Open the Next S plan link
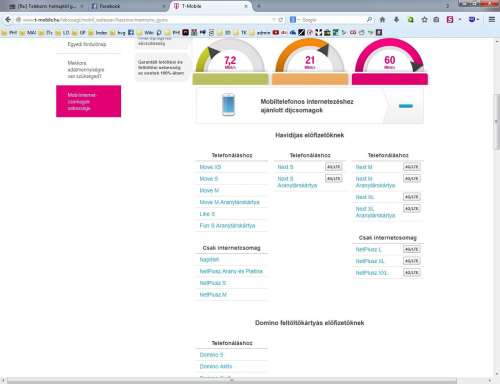 [x=285, y=167]
